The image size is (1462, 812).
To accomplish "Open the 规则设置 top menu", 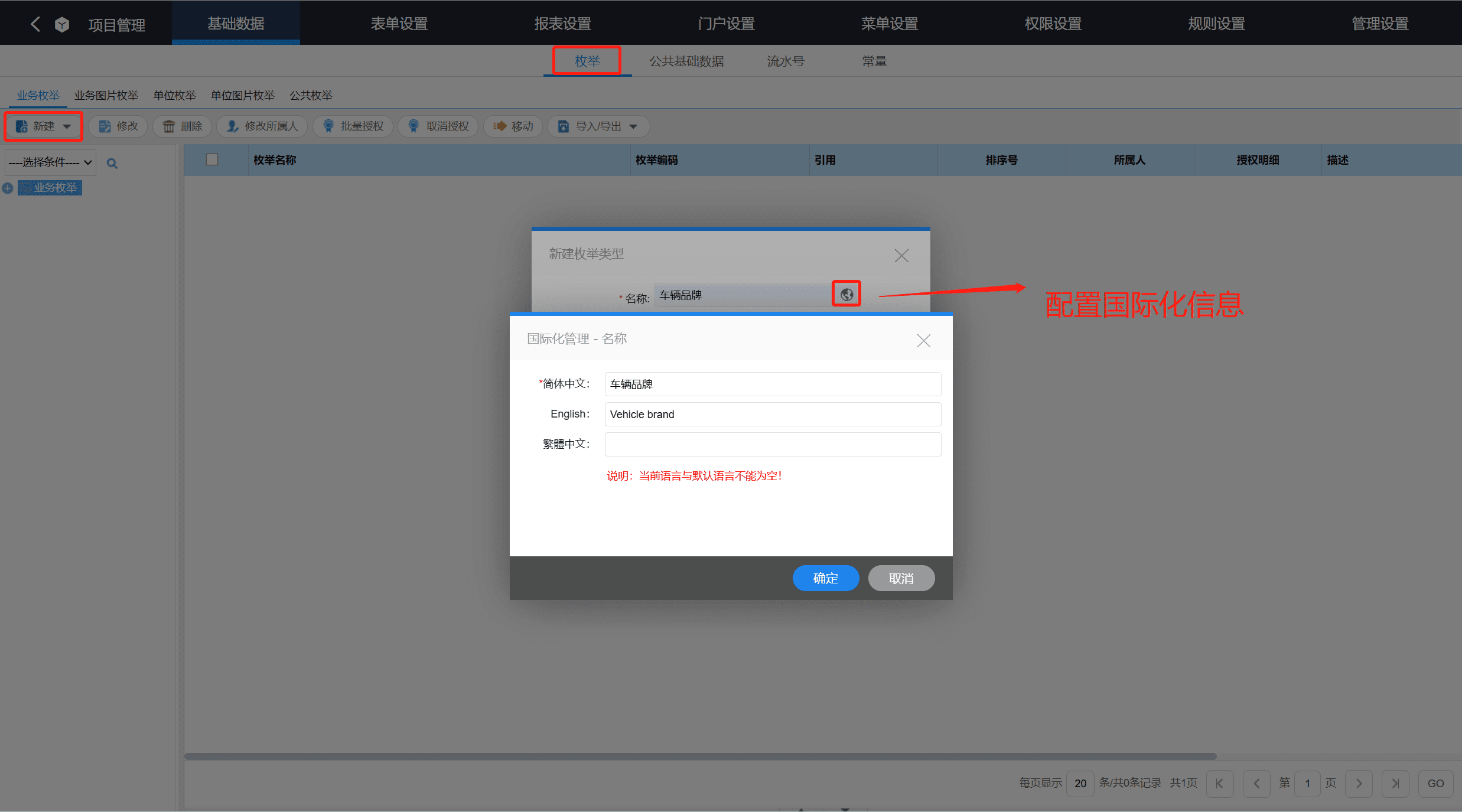I will [1217, 24].
